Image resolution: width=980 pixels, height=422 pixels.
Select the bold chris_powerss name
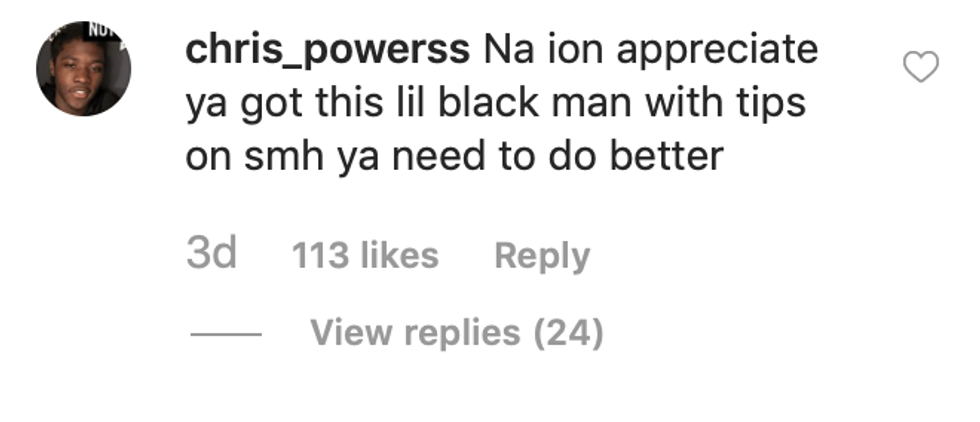pos(328,50)
